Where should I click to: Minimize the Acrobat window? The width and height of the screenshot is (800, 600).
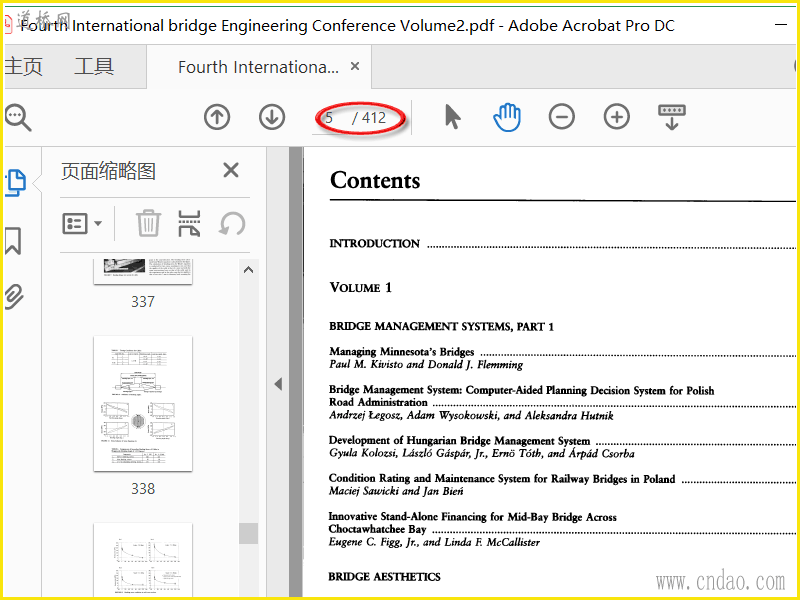coord(781,24)
